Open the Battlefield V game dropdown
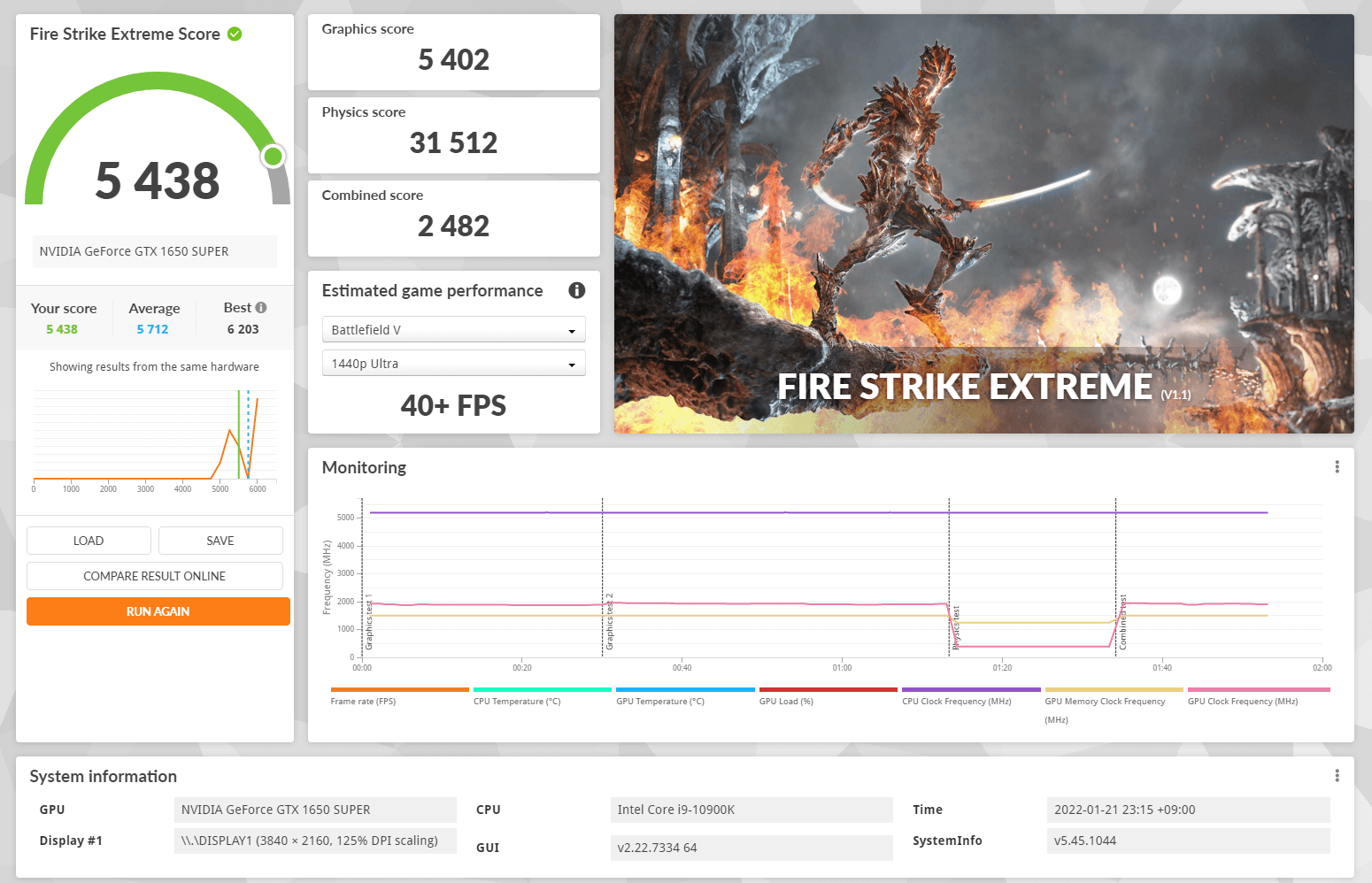 coord(453,330)
